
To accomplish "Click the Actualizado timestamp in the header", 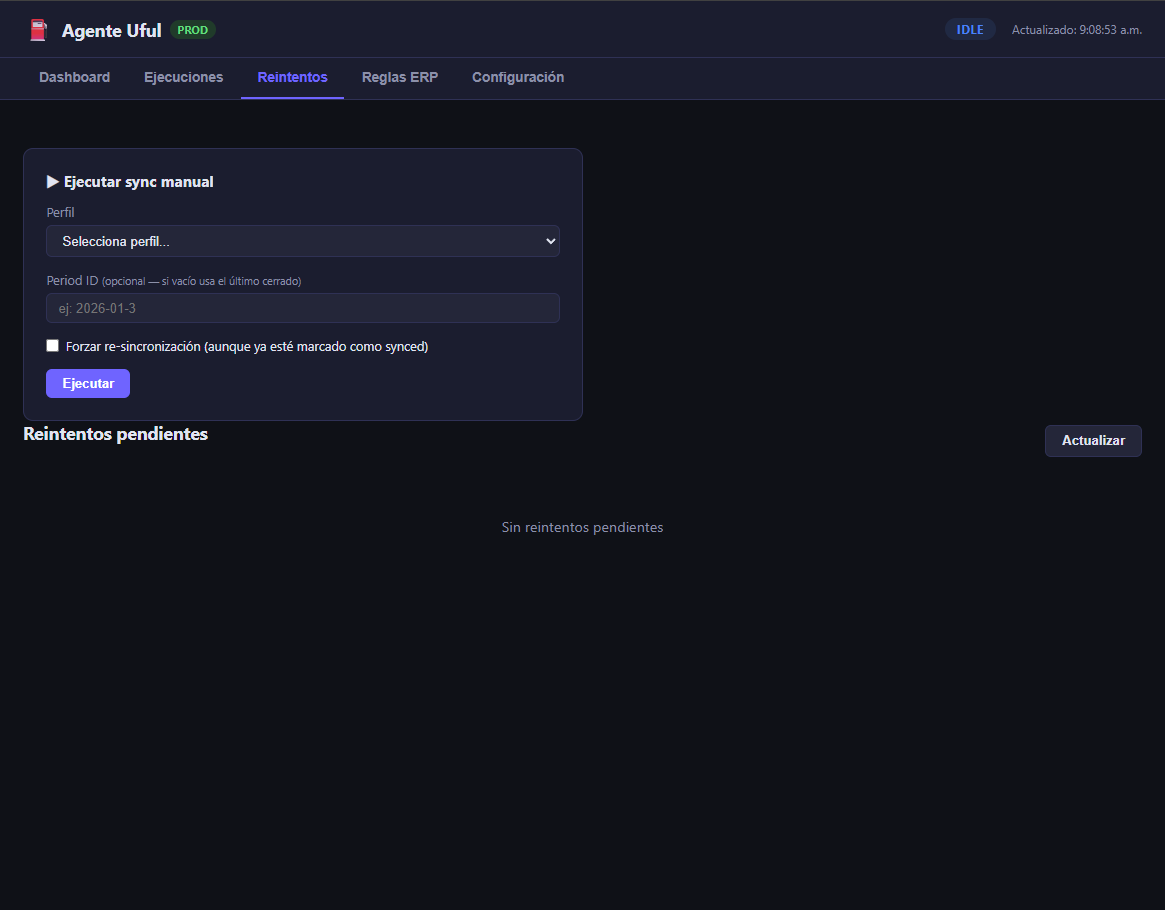I will 1076,30.
